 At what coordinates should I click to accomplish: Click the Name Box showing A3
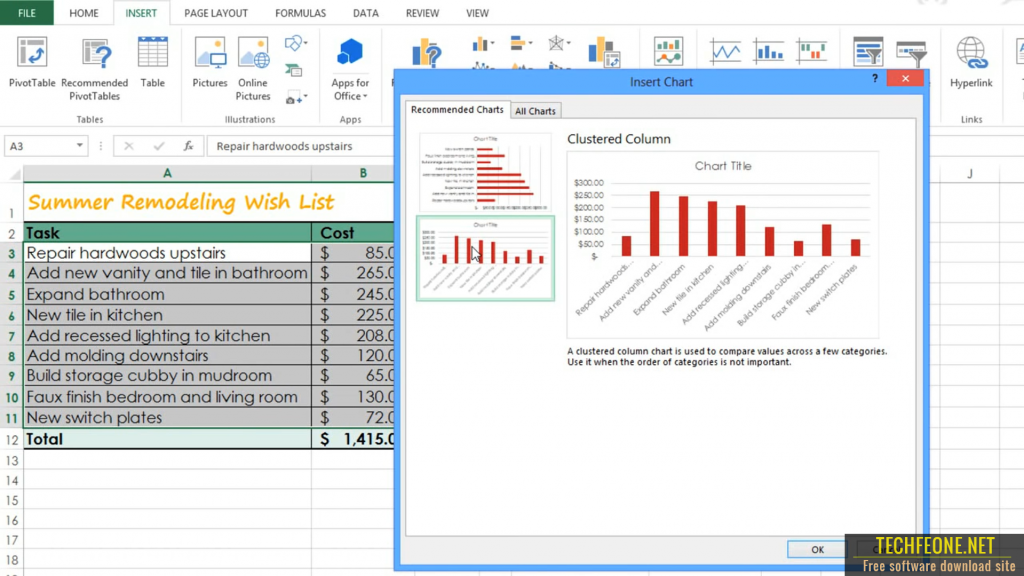tap(39, 146)
